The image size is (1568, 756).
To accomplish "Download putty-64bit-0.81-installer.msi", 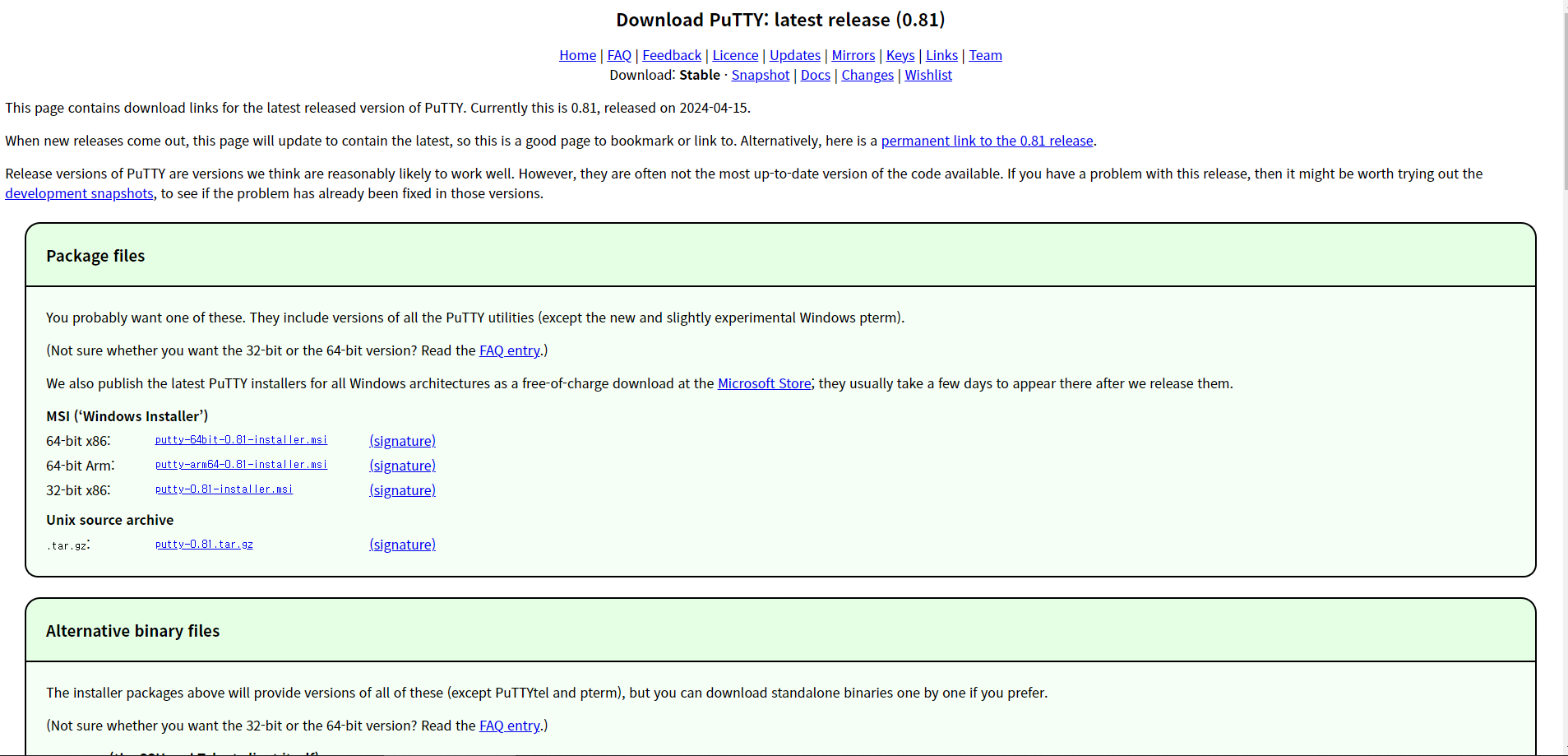I will click(x=241, y=440).
